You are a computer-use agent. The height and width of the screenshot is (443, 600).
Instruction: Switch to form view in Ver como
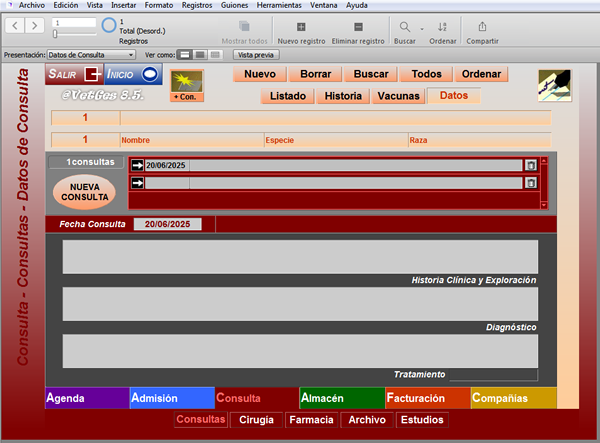click(x=184, y=55)
